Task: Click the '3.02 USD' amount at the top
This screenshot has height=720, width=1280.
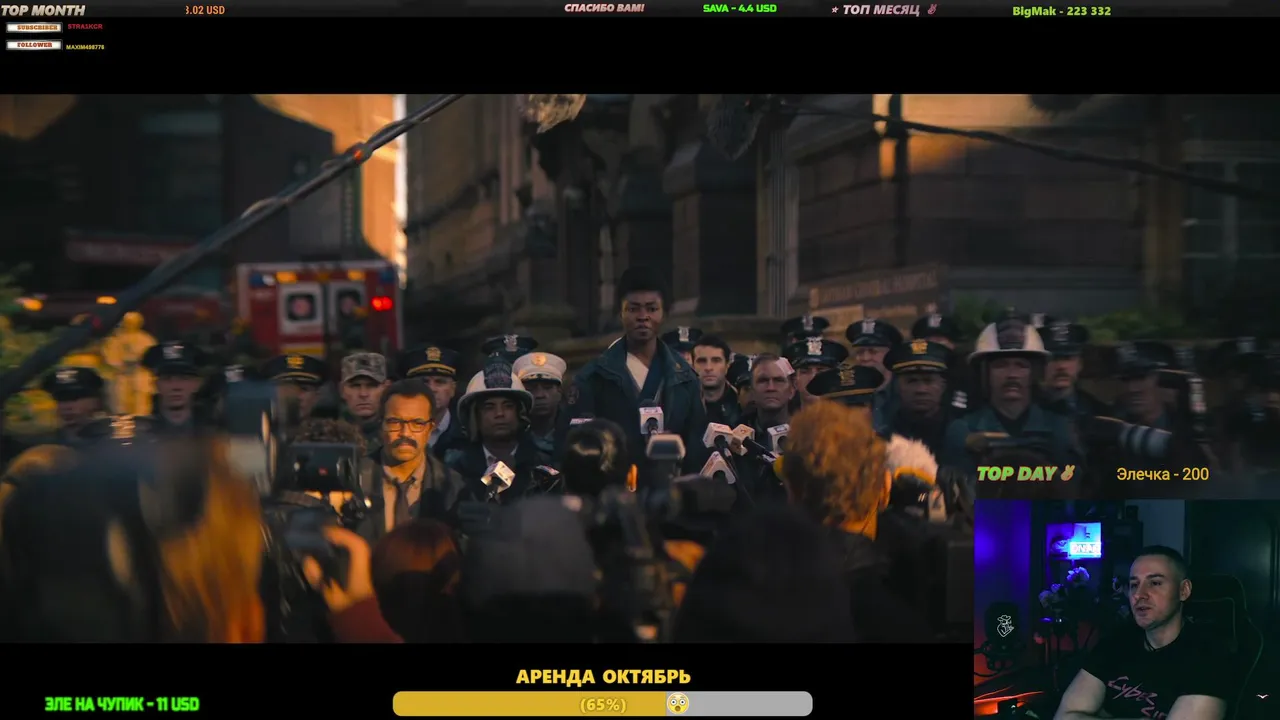Action: [x=205, y=10]
